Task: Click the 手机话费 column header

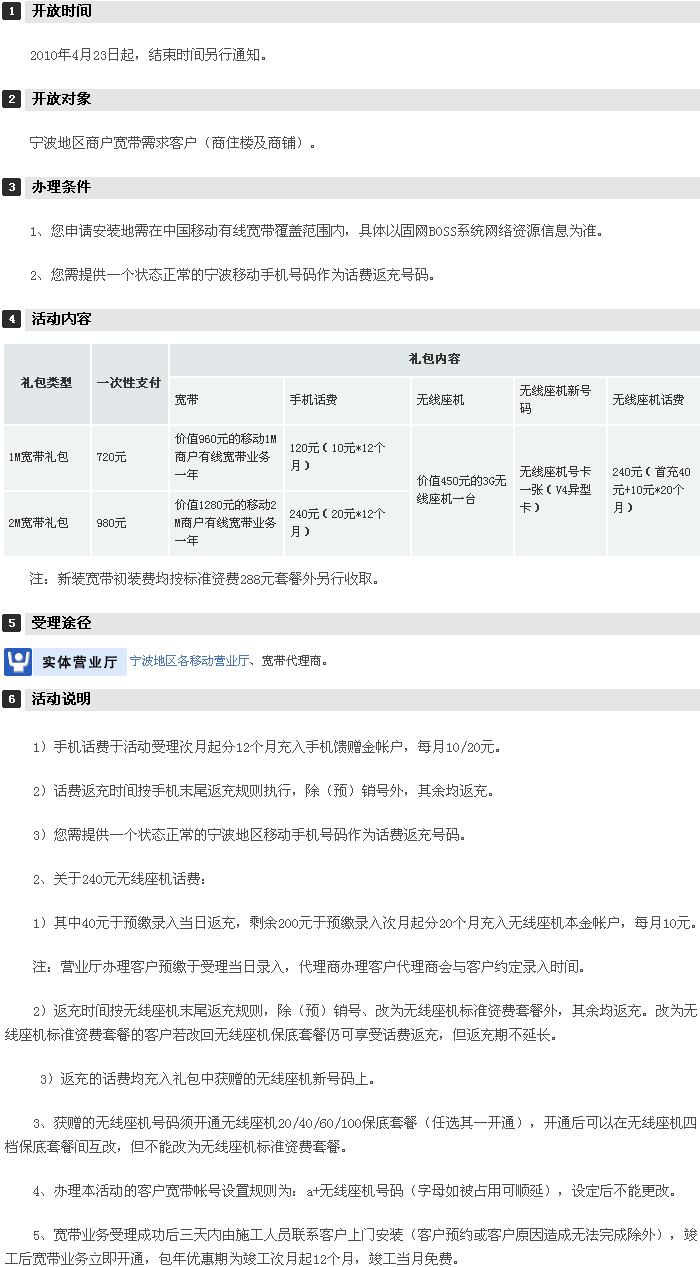Action: [313, 400]
